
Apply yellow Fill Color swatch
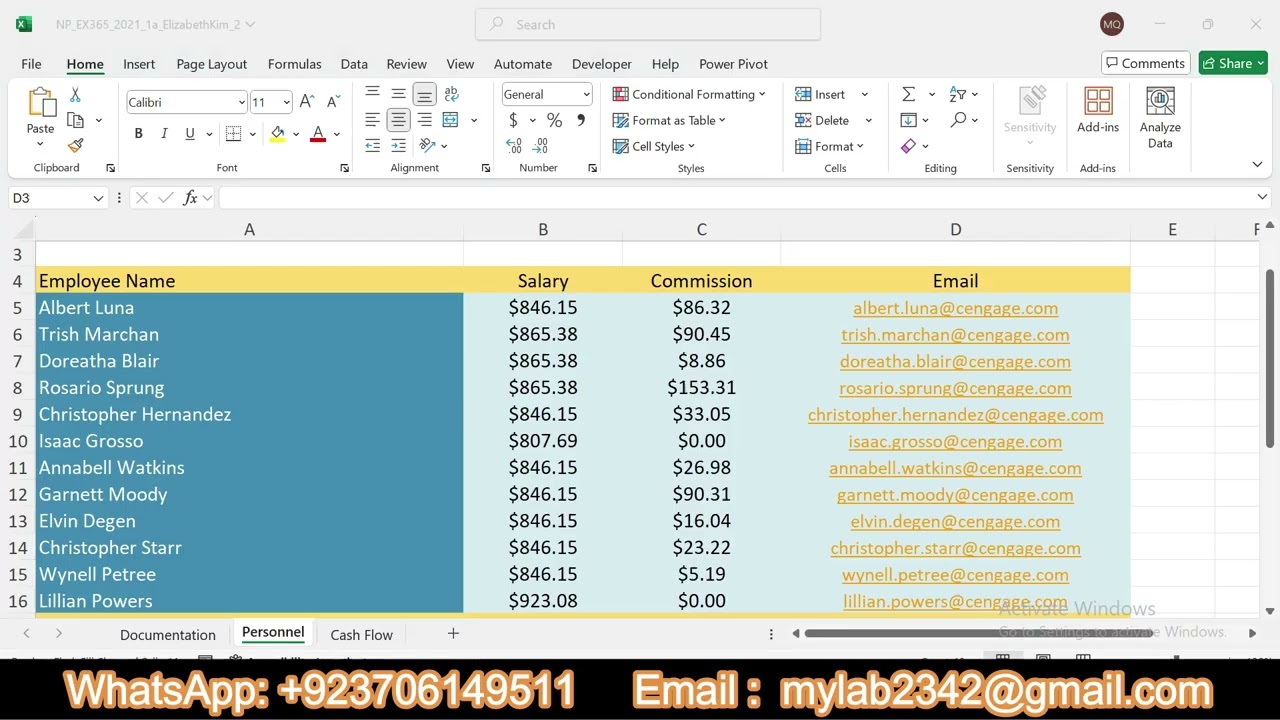click(x=277, y=133)
